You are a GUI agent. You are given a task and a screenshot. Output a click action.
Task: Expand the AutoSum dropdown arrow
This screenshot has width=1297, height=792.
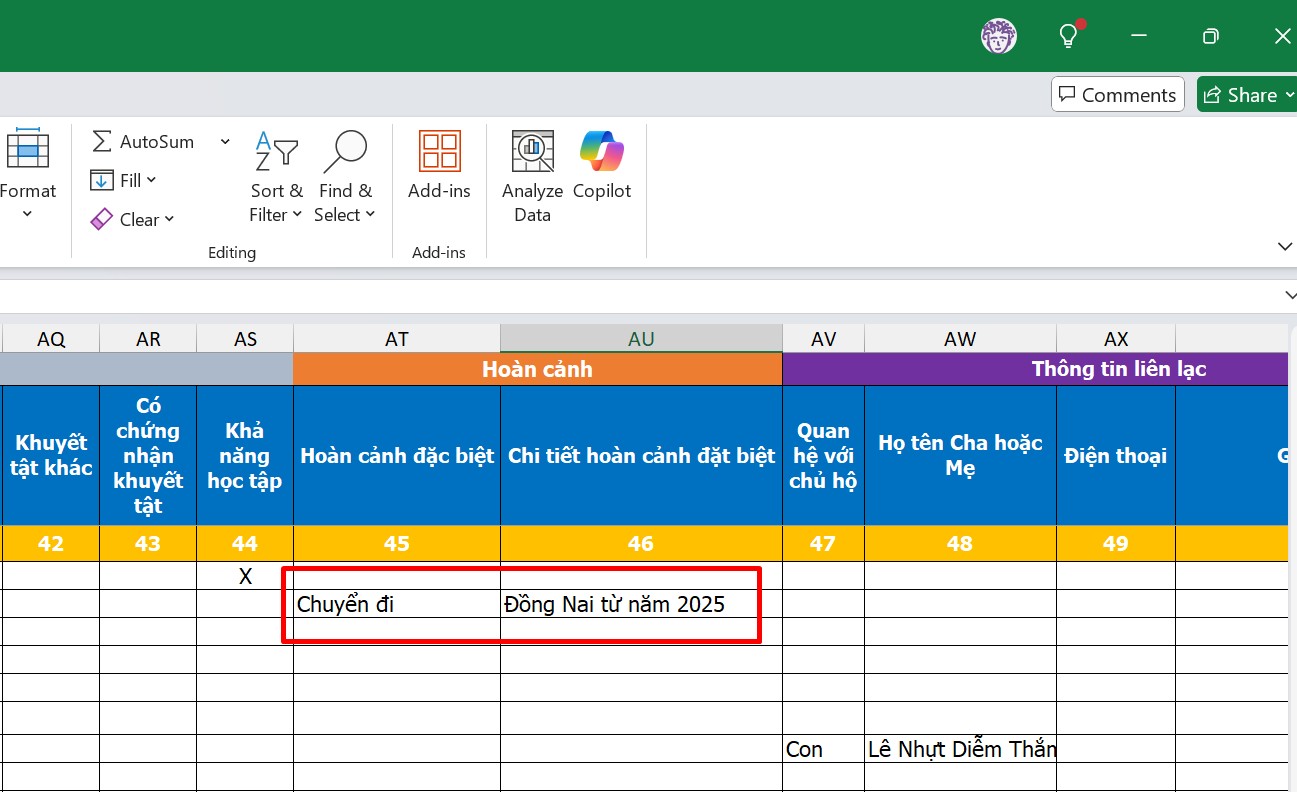pyautogui.click(x=225, y=142)
